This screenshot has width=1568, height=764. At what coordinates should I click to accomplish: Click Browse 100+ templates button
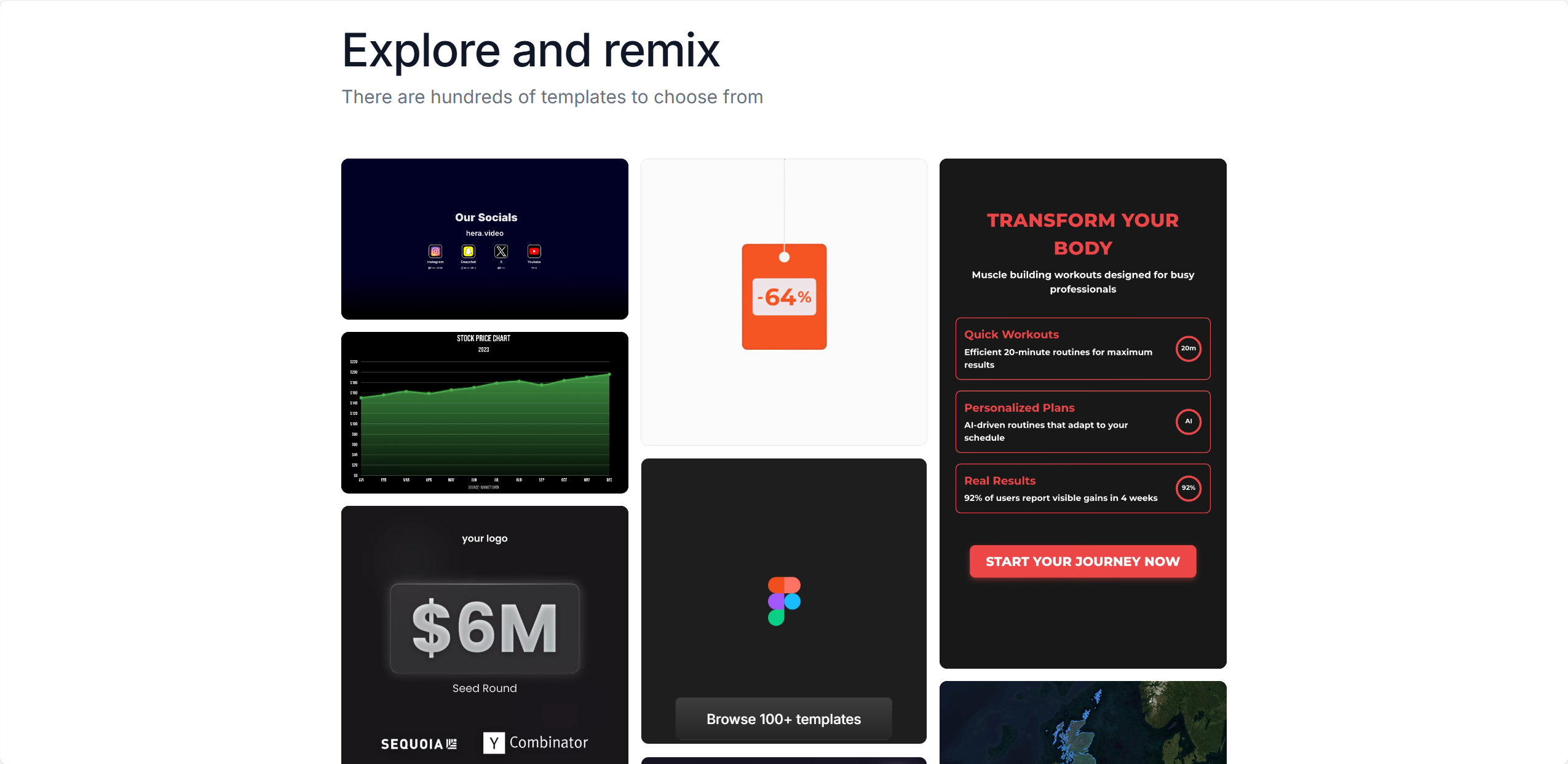[783, 719]
